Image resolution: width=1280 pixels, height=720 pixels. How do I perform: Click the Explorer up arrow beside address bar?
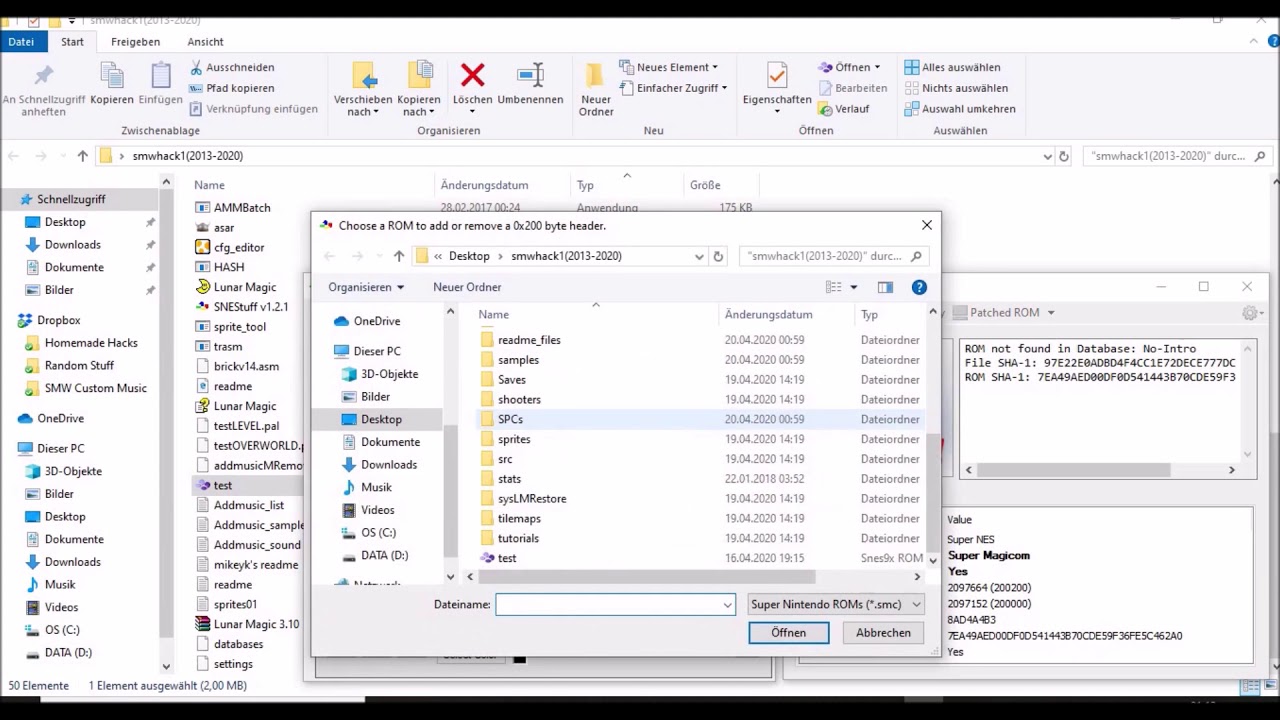83,156
